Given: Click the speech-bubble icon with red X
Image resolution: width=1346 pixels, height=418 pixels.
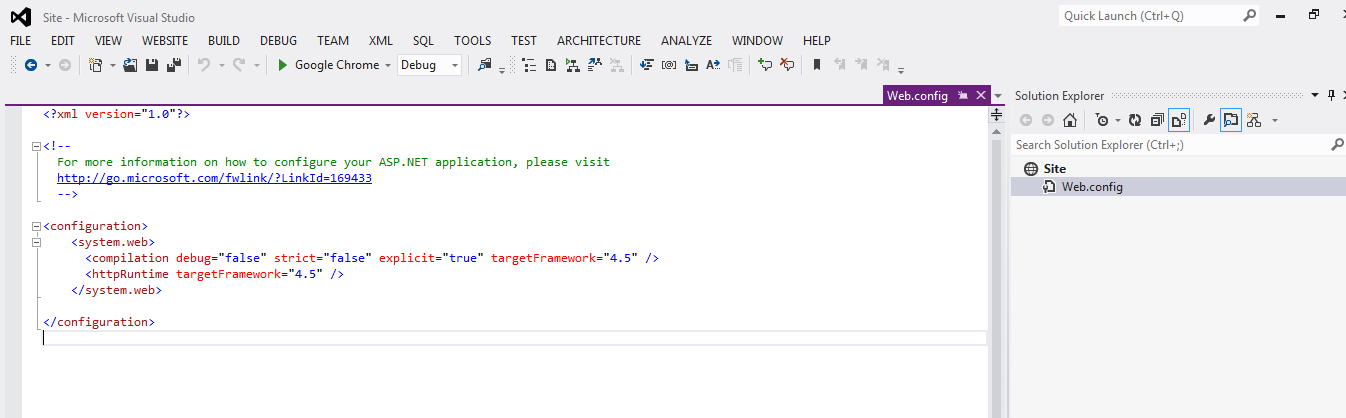Looking at the screenshot, I should point(787,65).
